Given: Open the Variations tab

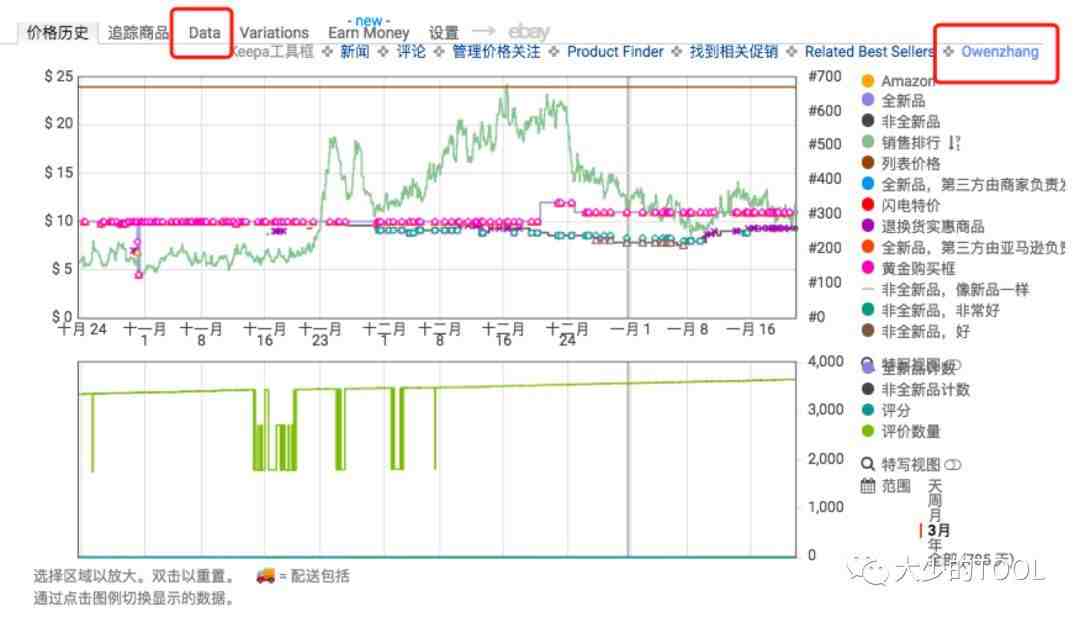Looking at the screenshot, I should point(274,33).
